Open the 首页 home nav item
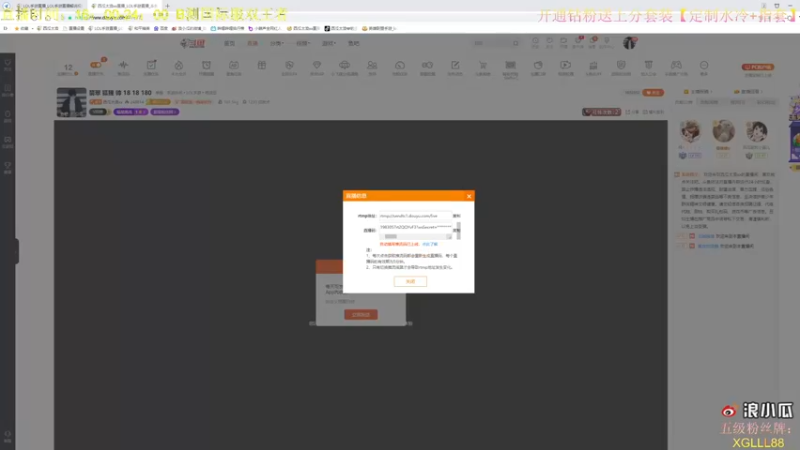The height and width of the screenshot is (450, 800). pyautogui.click(x=230, y=43)
